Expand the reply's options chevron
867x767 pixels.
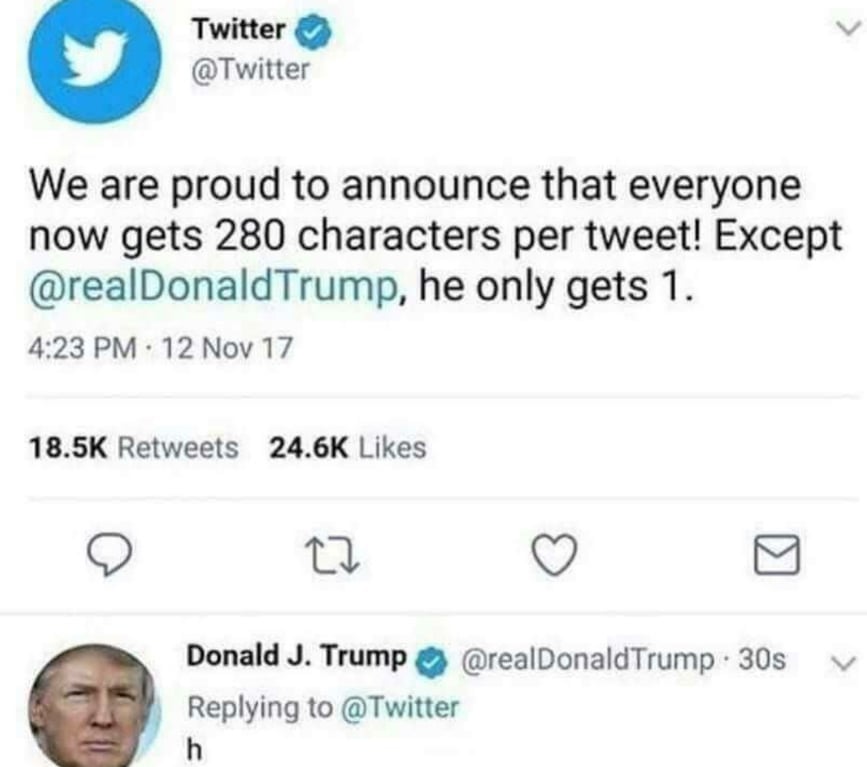[842, 661]
